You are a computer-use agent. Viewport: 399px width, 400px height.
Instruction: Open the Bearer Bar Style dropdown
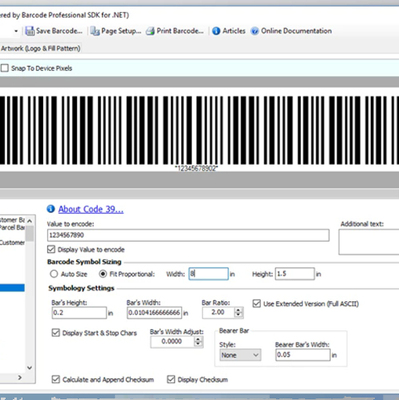(x=240, y=355)
